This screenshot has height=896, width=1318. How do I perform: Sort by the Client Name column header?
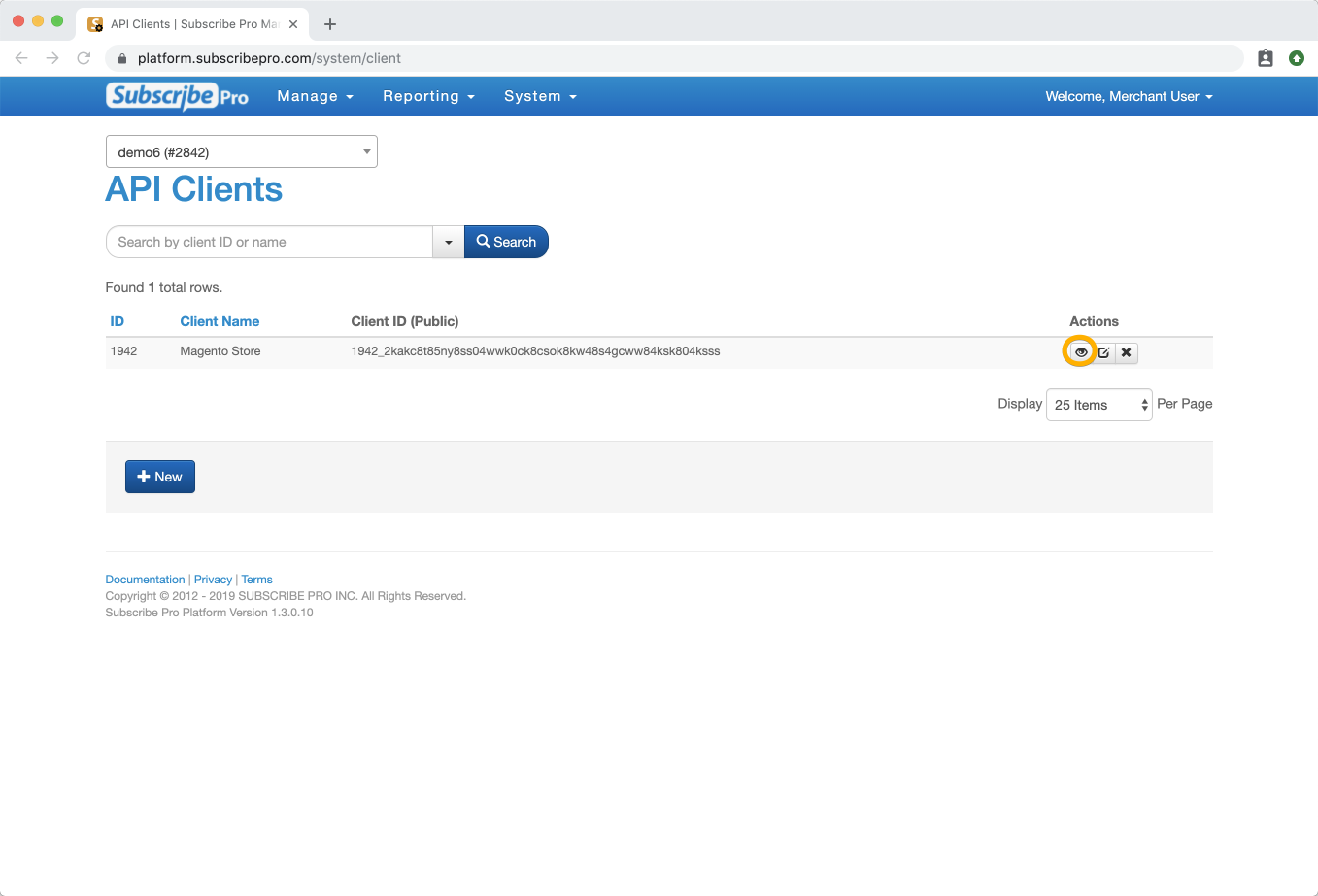tap(220, 321)
